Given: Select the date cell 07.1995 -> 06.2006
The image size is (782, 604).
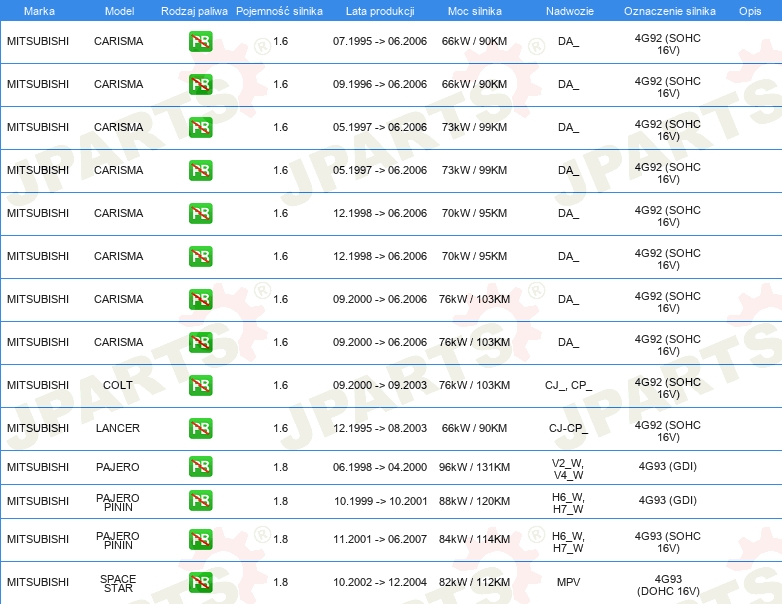Looking at the screenshot, I should (380, 41).
